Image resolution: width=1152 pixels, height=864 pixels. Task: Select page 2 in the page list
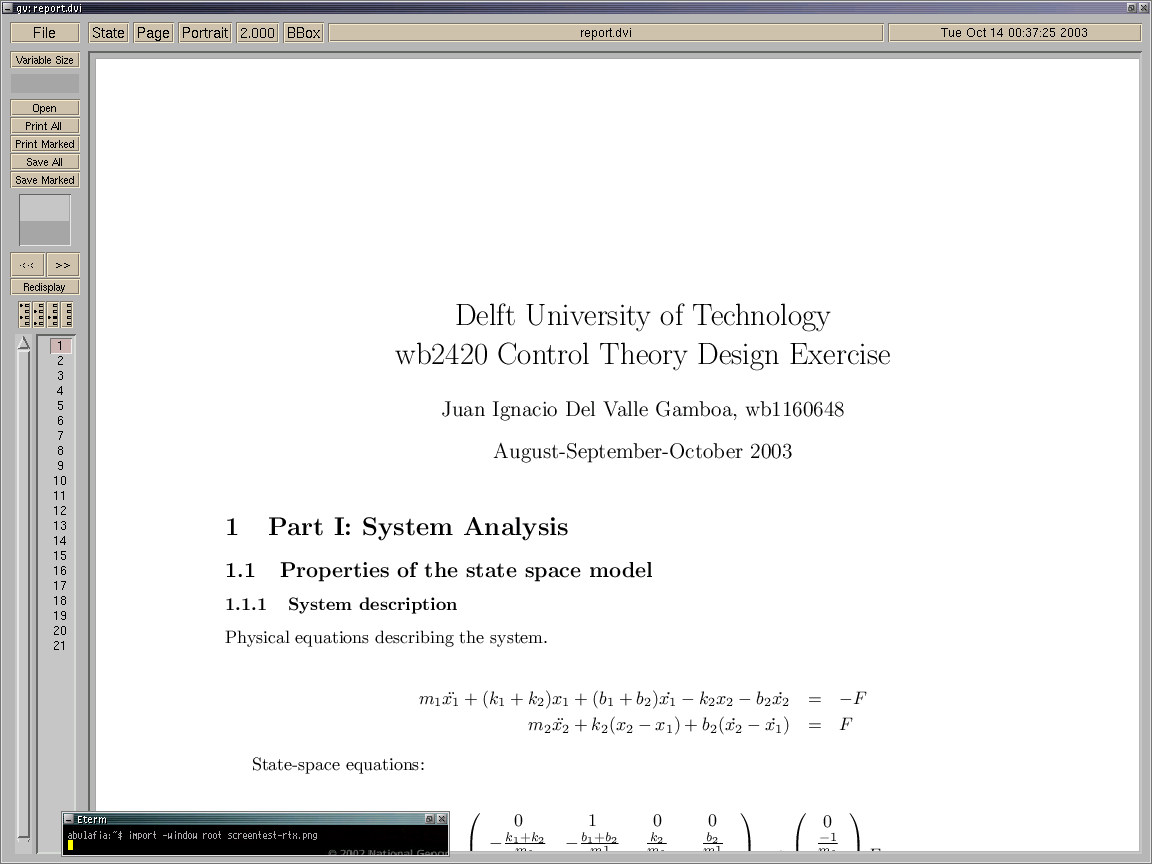point(60,361)
